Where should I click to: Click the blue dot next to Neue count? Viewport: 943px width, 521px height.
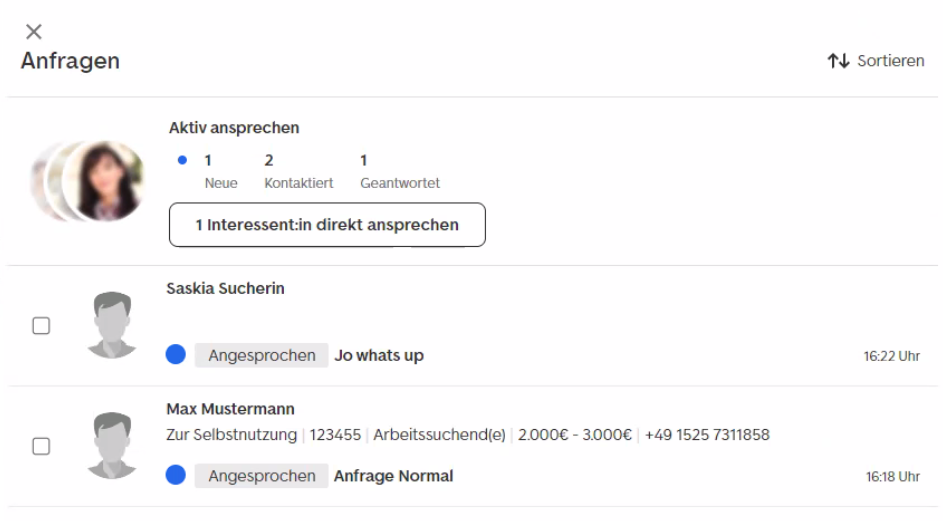click(182, 160)
